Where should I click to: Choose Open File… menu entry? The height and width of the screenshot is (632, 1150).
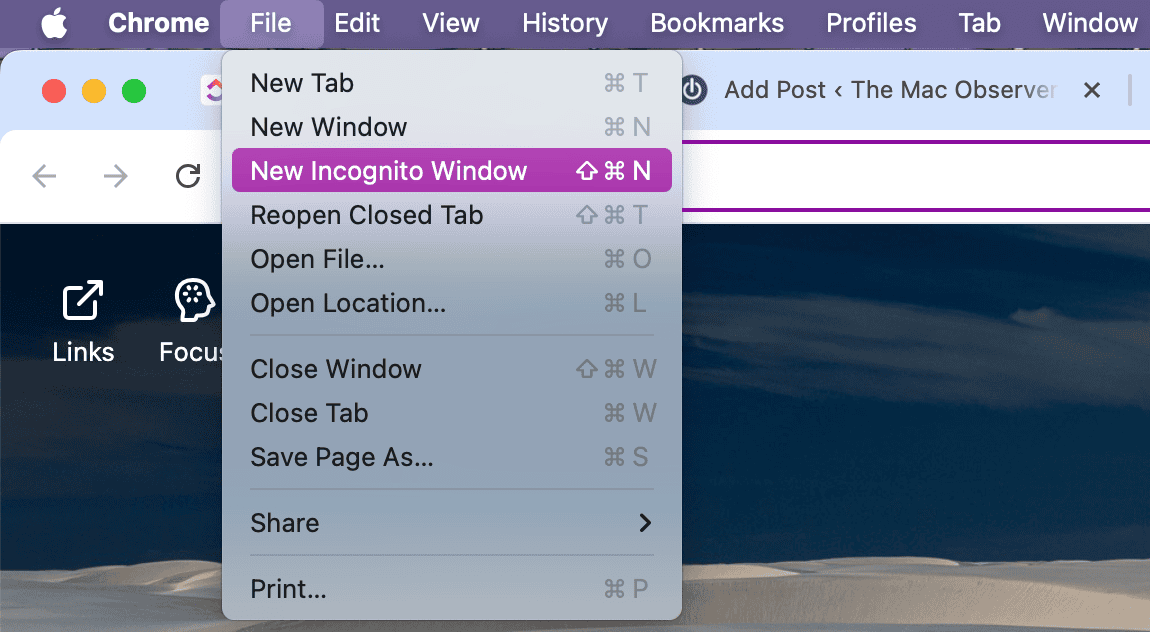click(452, 259)
